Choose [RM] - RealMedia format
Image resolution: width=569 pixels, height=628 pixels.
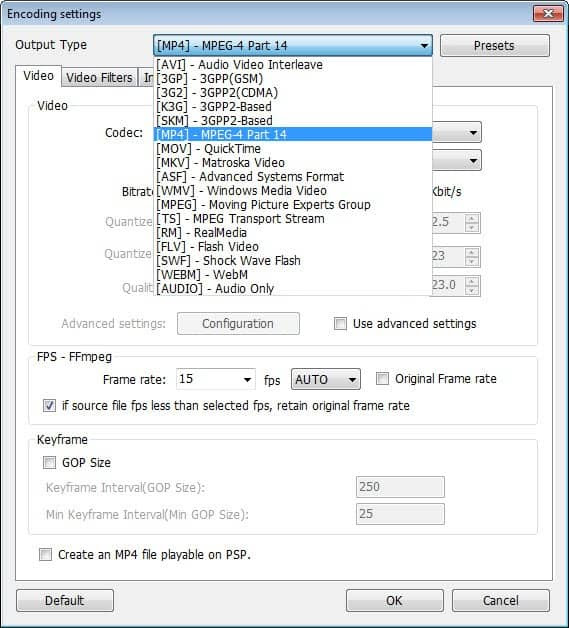click(x=293, y=233)
